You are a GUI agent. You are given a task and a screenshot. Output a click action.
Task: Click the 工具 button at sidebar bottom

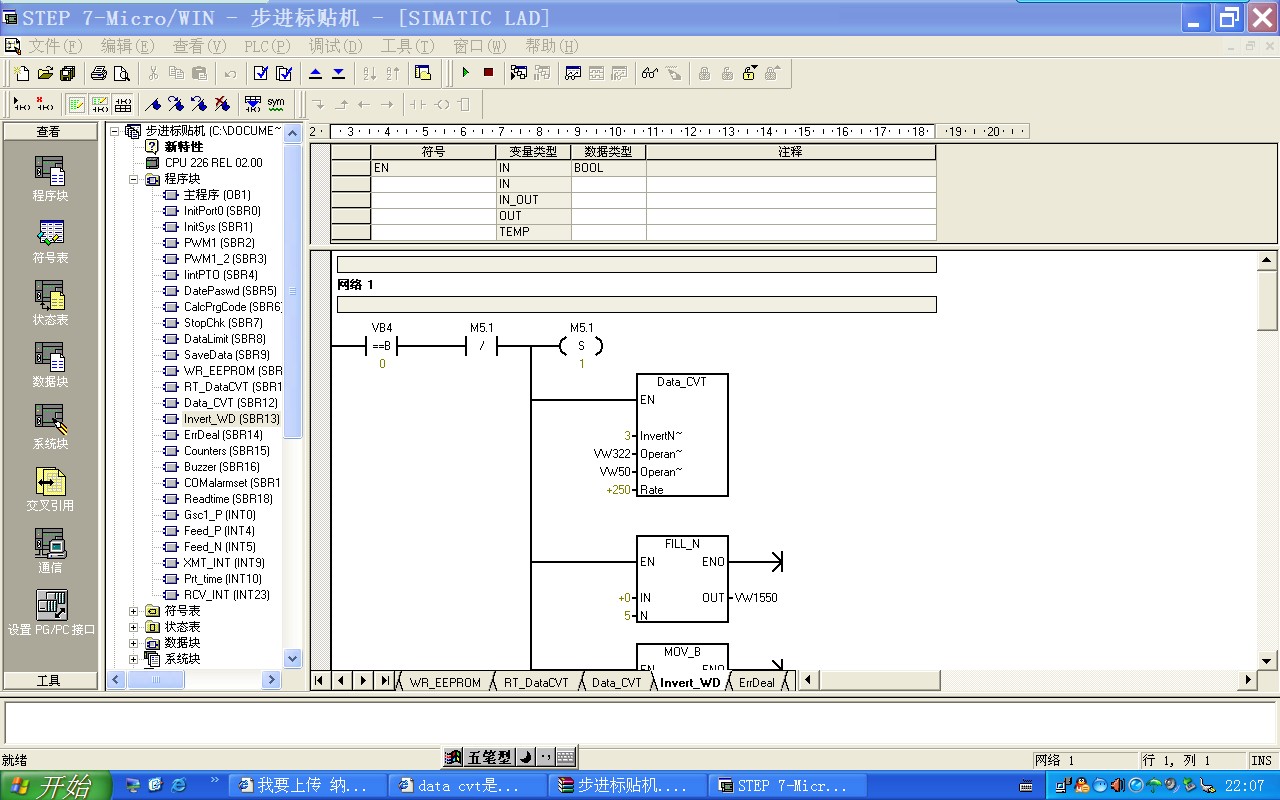49,680
